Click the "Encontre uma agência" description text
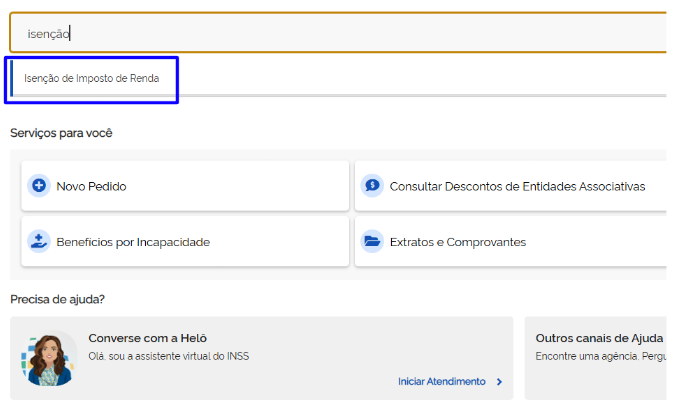 600,356
